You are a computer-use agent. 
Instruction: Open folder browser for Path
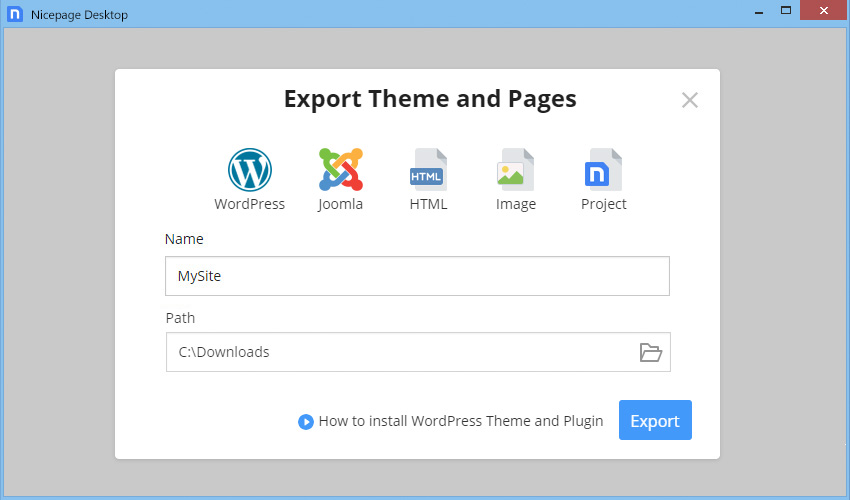pos(651,352)
